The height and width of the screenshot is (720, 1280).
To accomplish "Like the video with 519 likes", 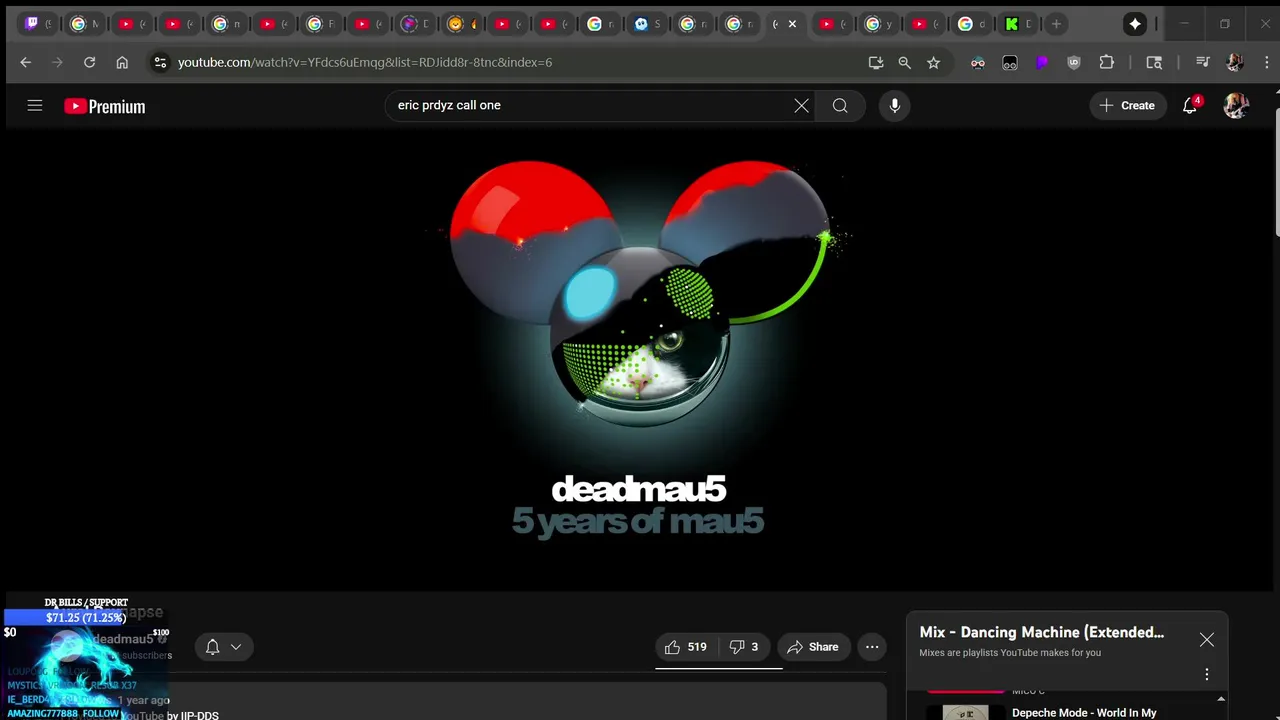I will coord(686,647).
